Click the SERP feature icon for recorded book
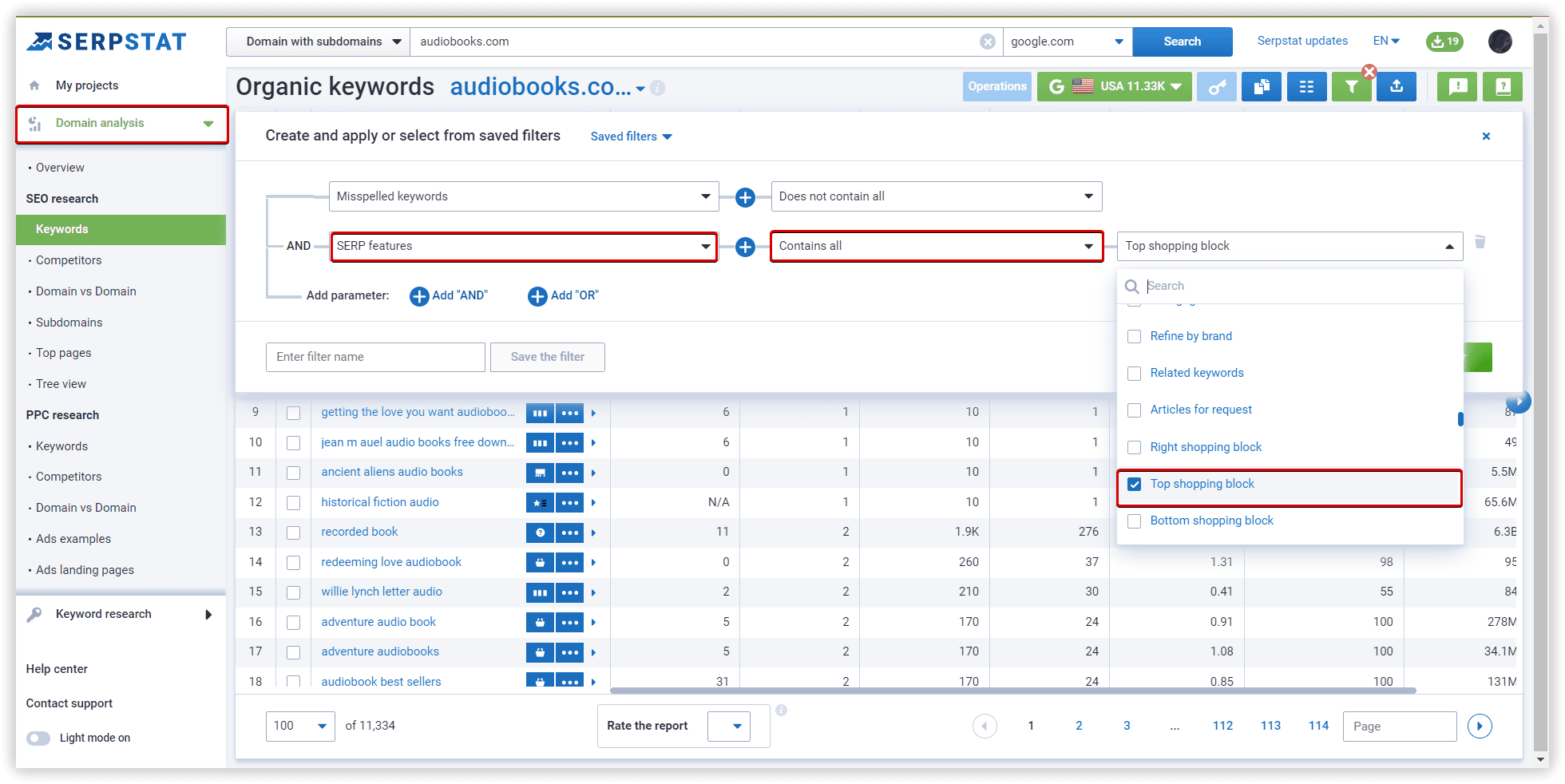The height and width of the screenshot is (784, 1565). pos(540,533)
